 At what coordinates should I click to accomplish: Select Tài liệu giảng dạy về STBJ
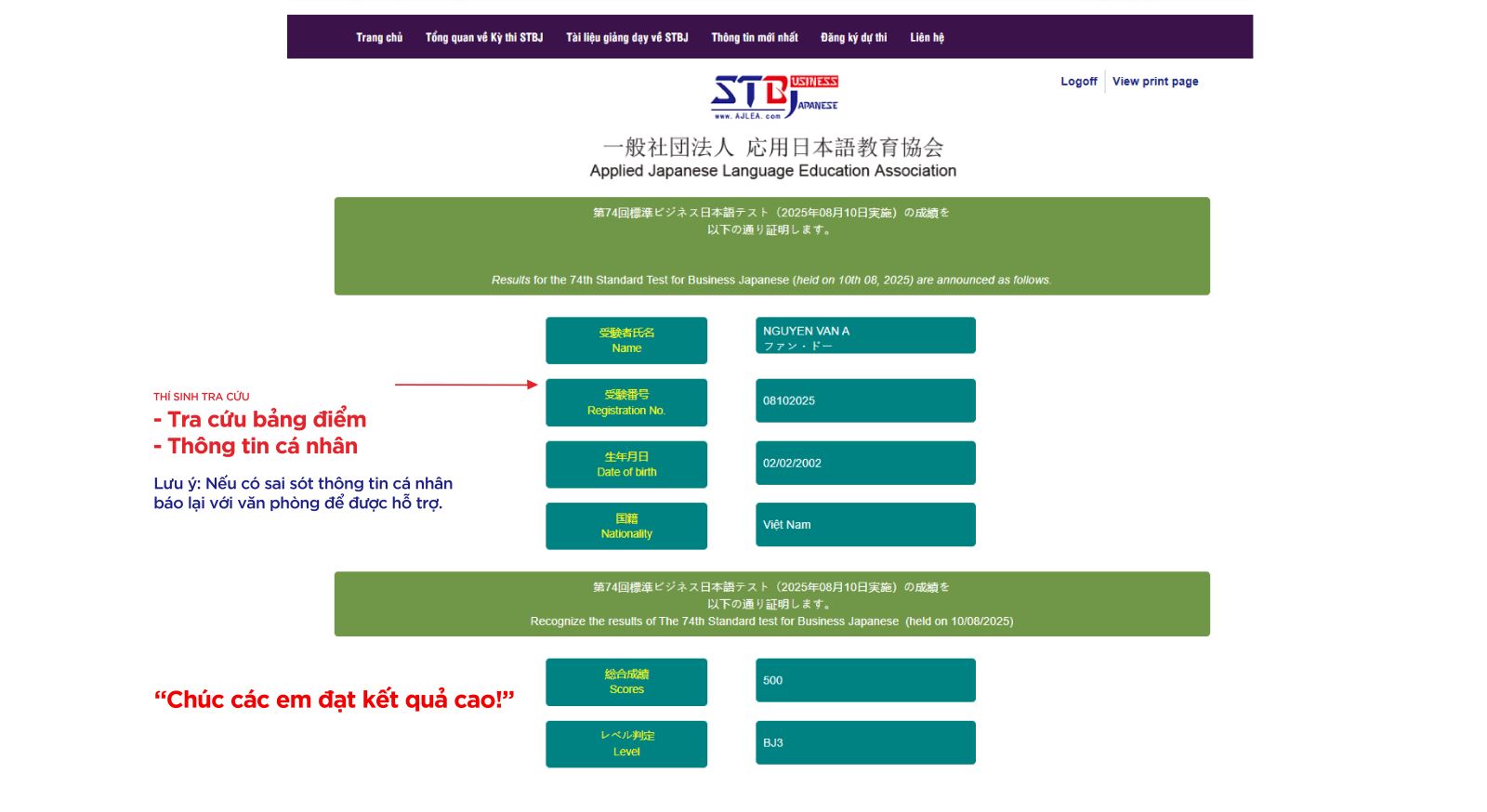click(x=627, y=37)
